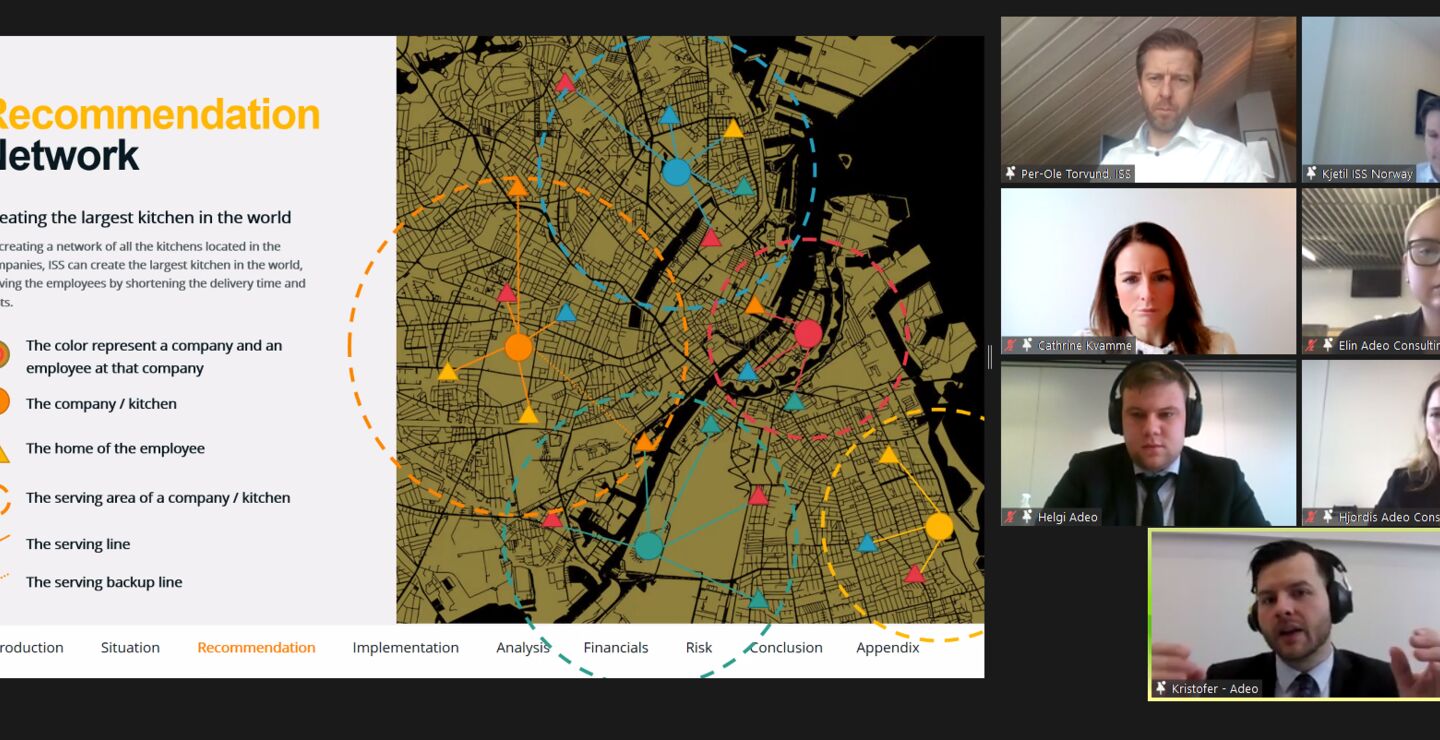The height and width of the screenshot is (740, 1440).
Task: Click the Analysis navigation link
Action: [x=523, y=648]
